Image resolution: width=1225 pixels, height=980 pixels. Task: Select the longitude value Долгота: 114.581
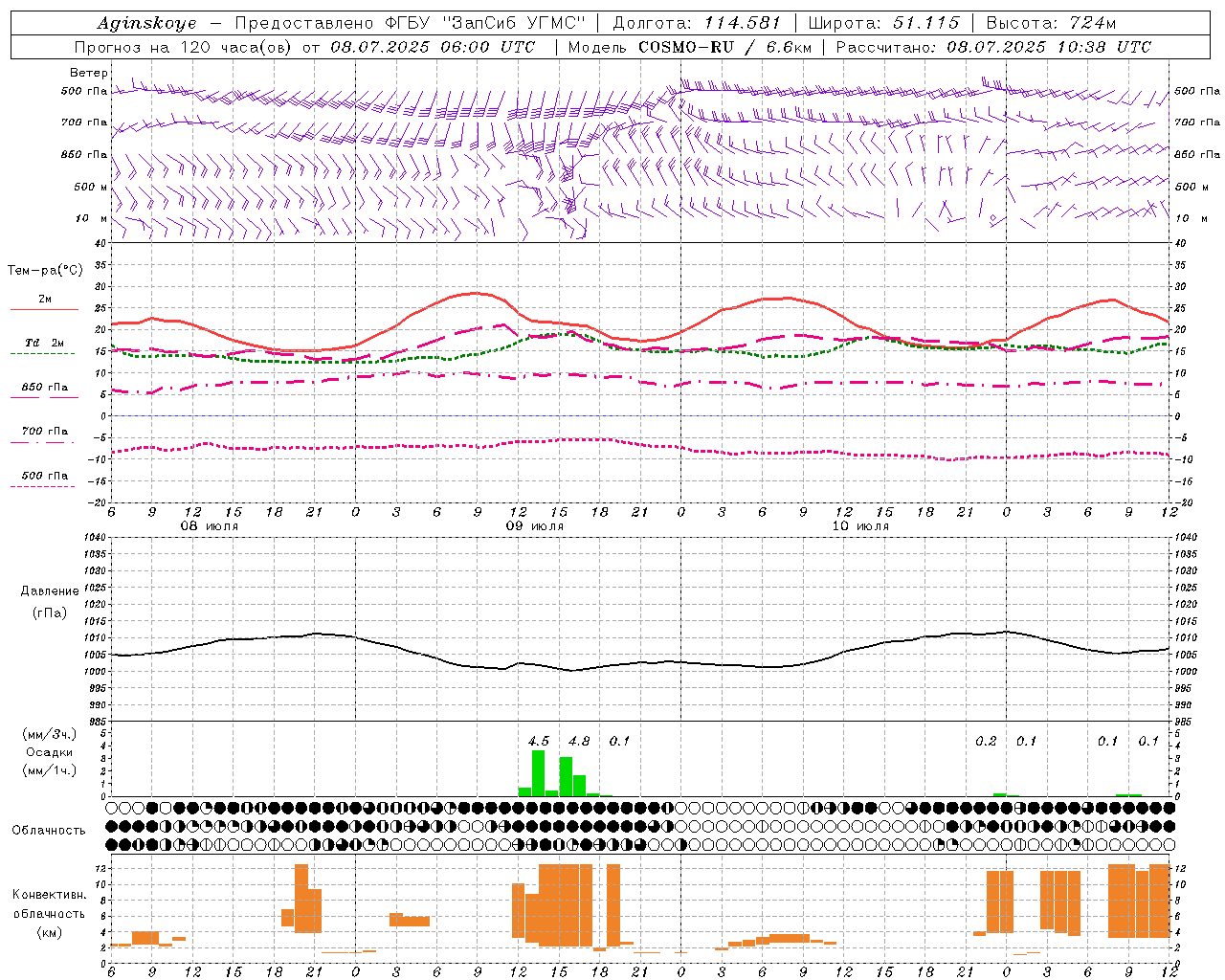(697, 23)
